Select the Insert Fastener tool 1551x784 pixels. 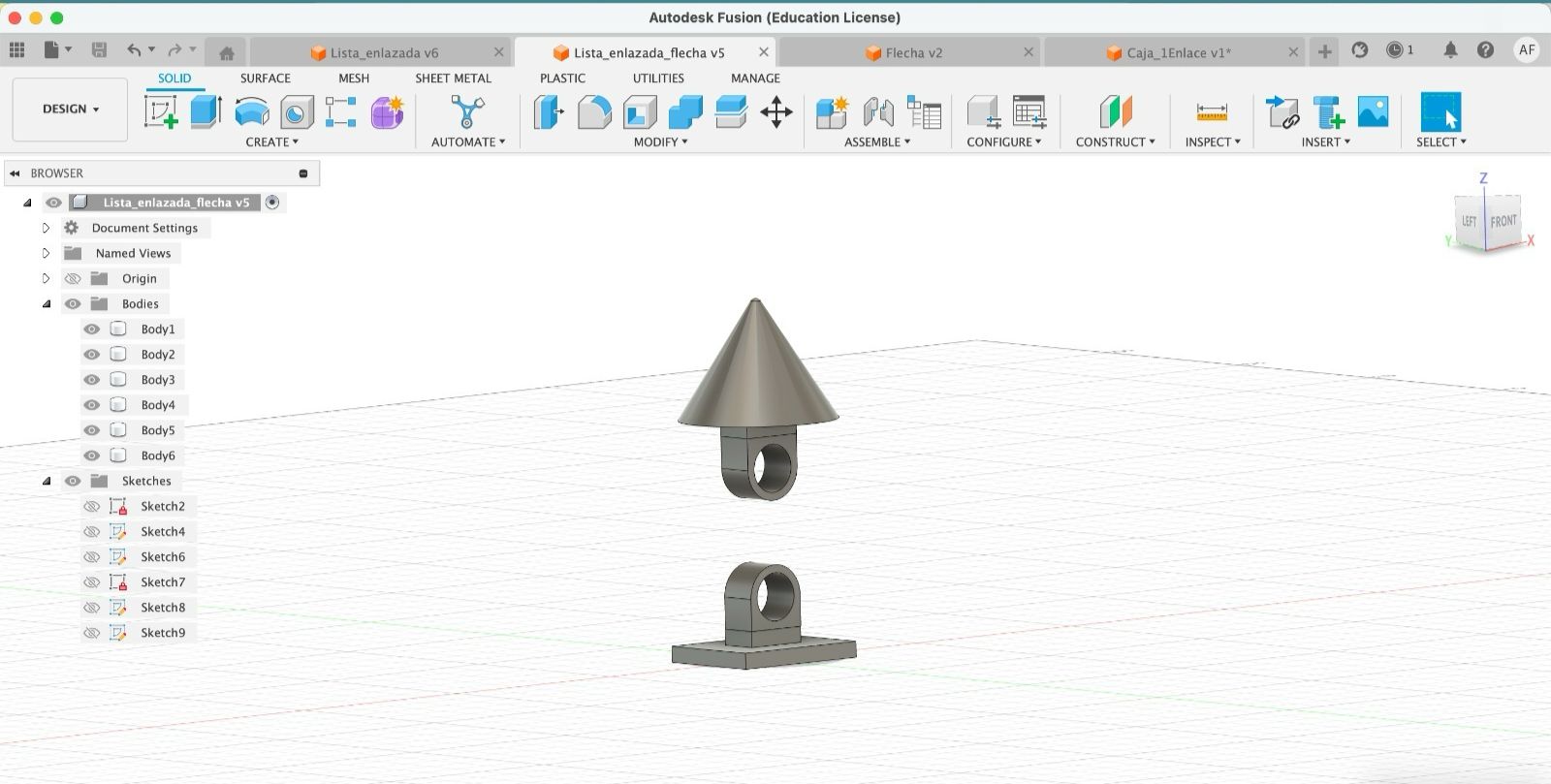(1328, 112)
